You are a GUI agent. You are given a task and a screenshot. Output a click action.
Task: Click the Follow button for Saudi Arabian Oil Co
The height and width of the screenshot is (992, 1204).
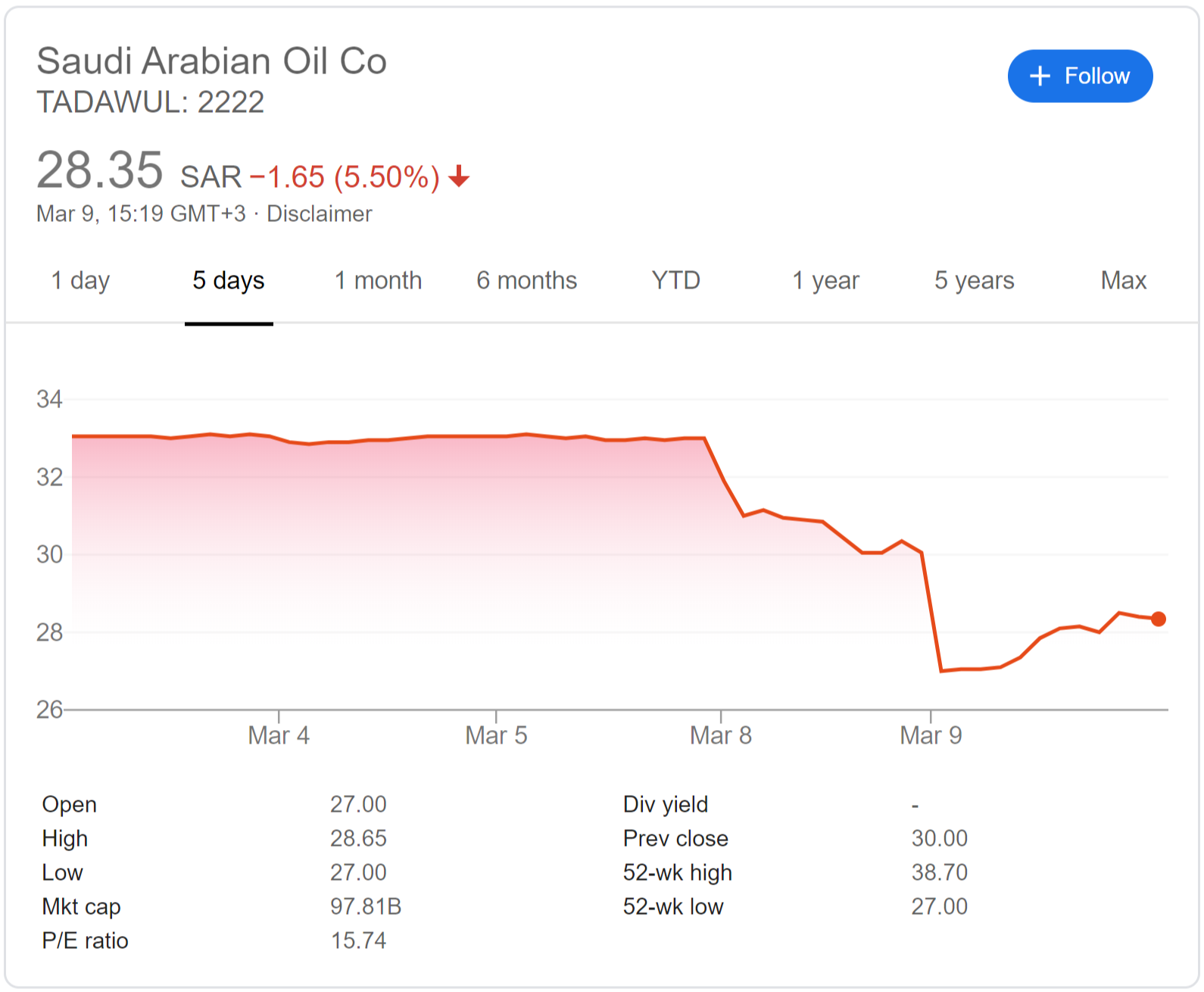[x=1080, y=76]
